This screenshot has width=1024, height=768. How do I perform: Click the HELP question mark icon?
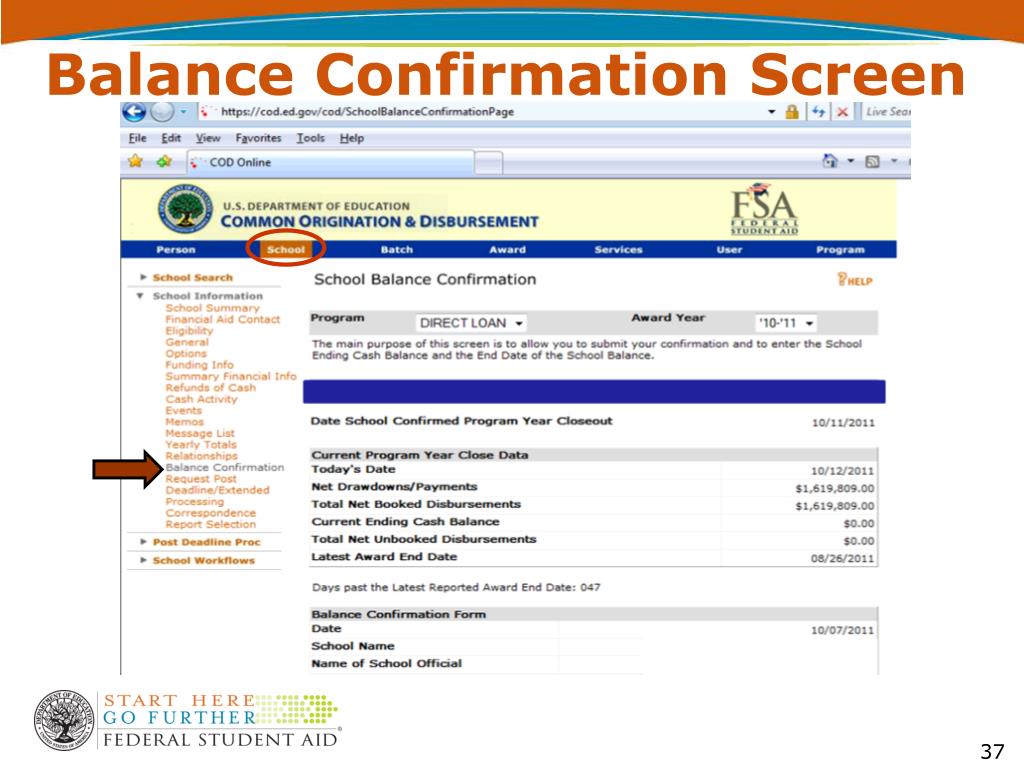[855, 280]
